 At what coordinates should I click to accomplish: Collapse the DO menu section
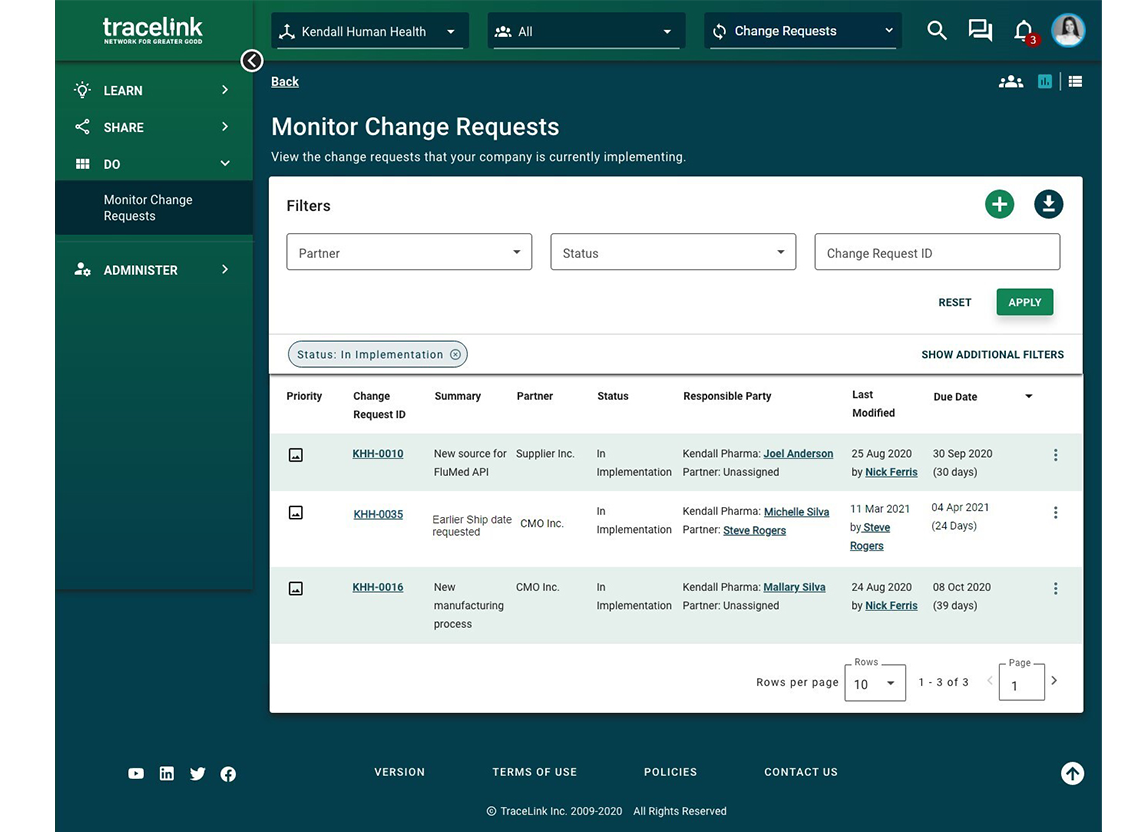pos(153,164)
